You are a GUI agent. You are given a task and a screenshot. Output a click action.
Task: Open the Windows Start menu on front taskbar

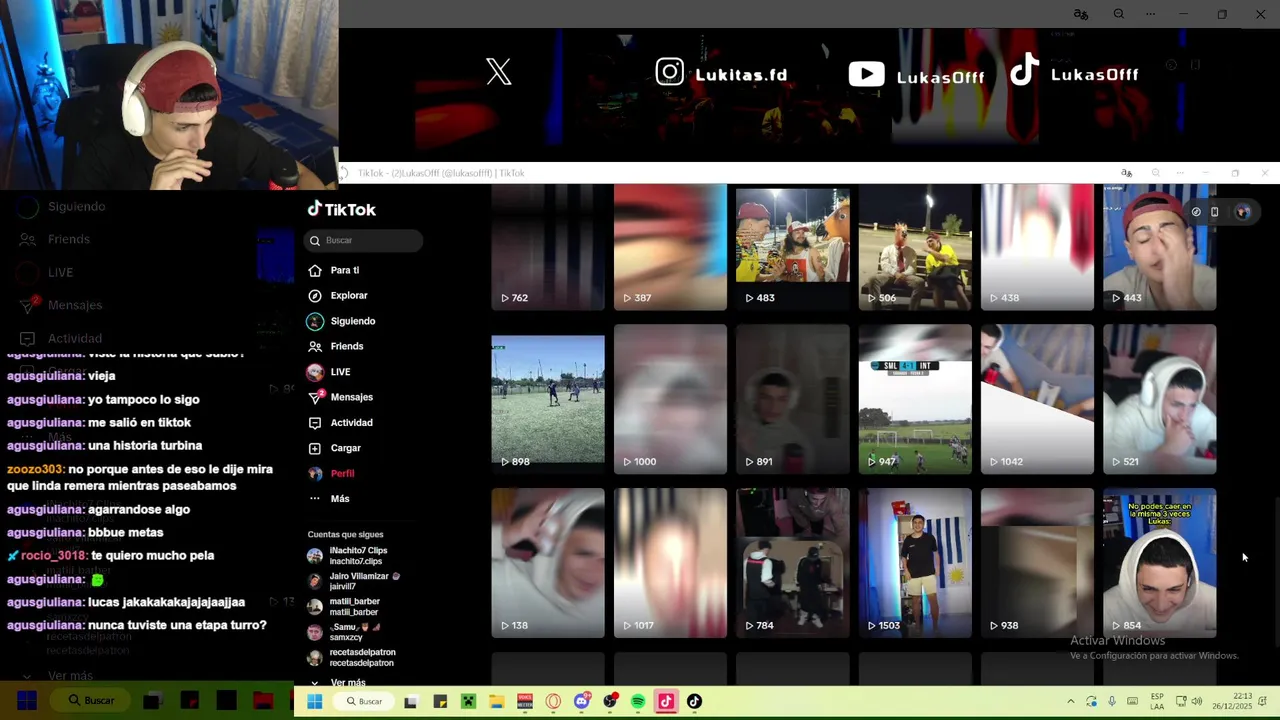pyautogui.click(x=314, y=701)
